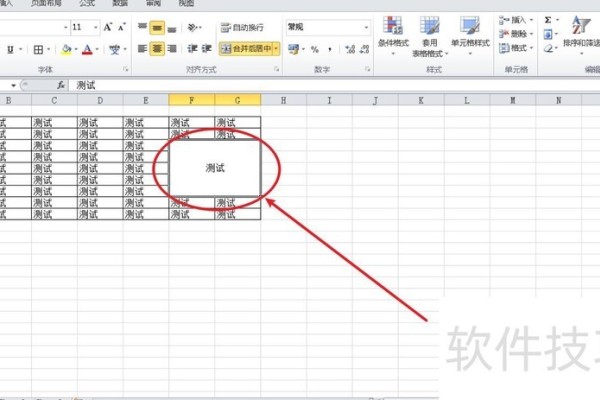Image resolution: width=600 pixels, height=400 pixels.
Task: Click the fx insert function button
Action: (x=61, y=85)
